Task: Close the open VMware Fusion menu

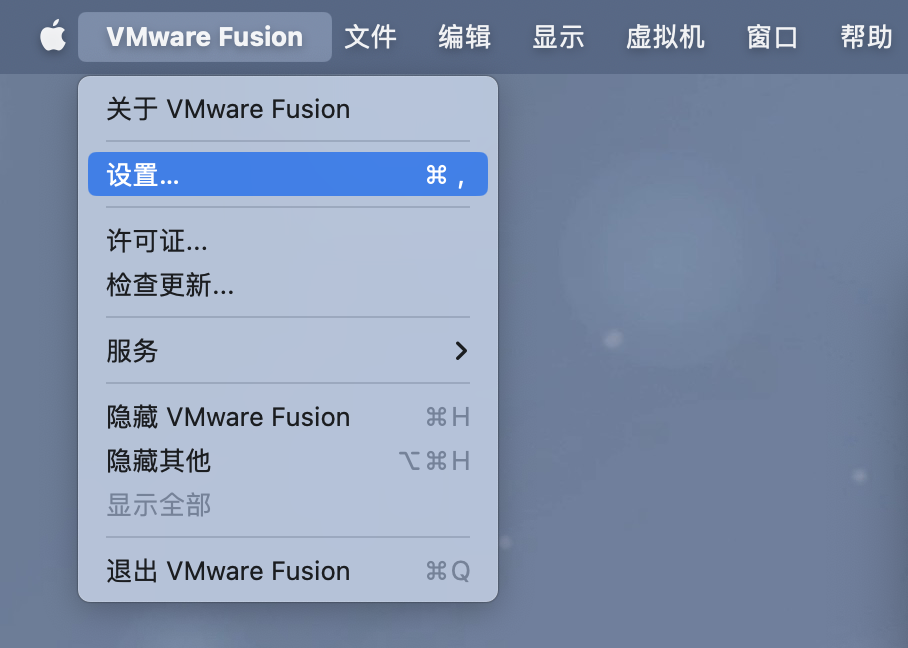Action: [204, 37]
